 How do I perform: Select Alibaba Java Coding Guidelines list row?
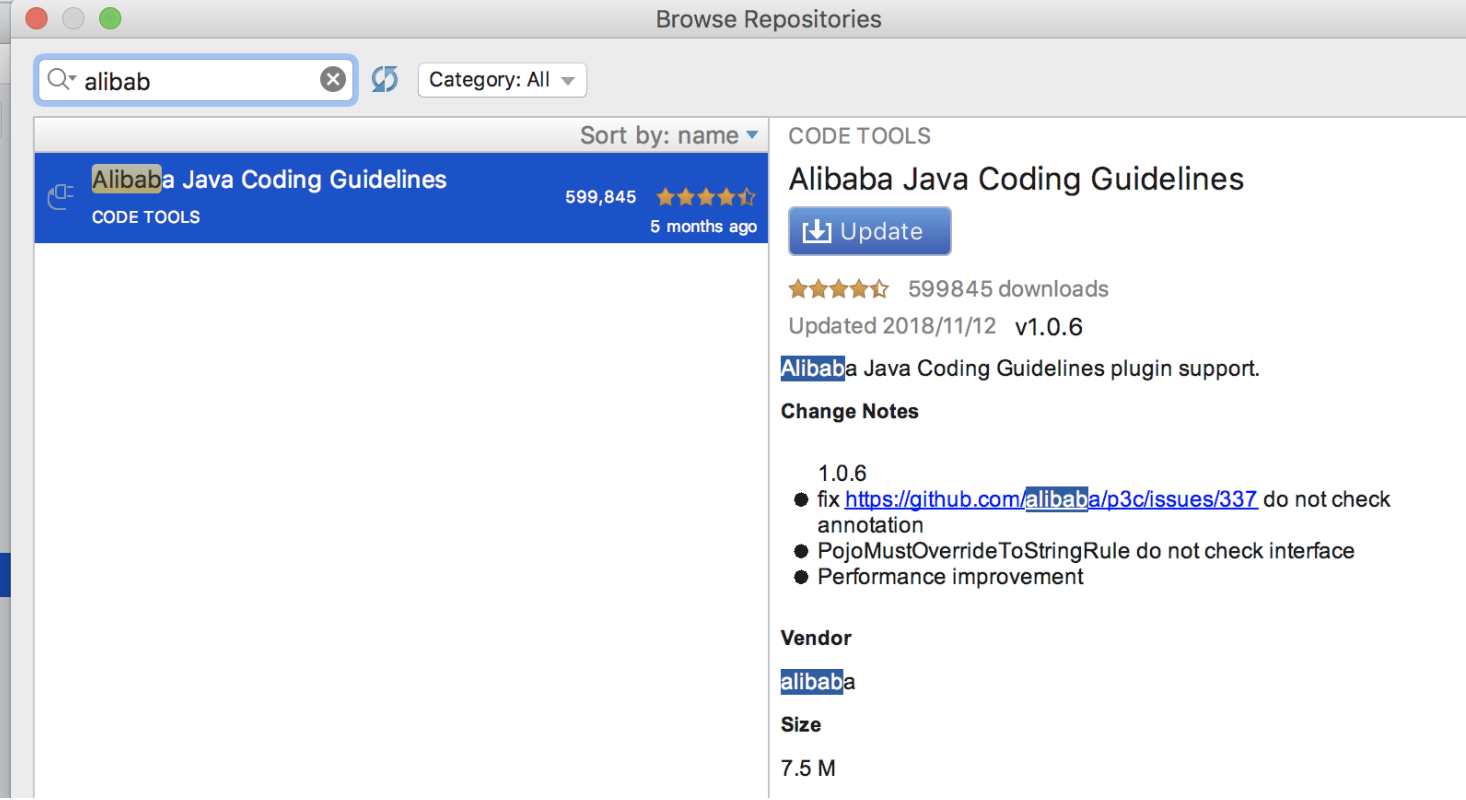coord(401,198)
